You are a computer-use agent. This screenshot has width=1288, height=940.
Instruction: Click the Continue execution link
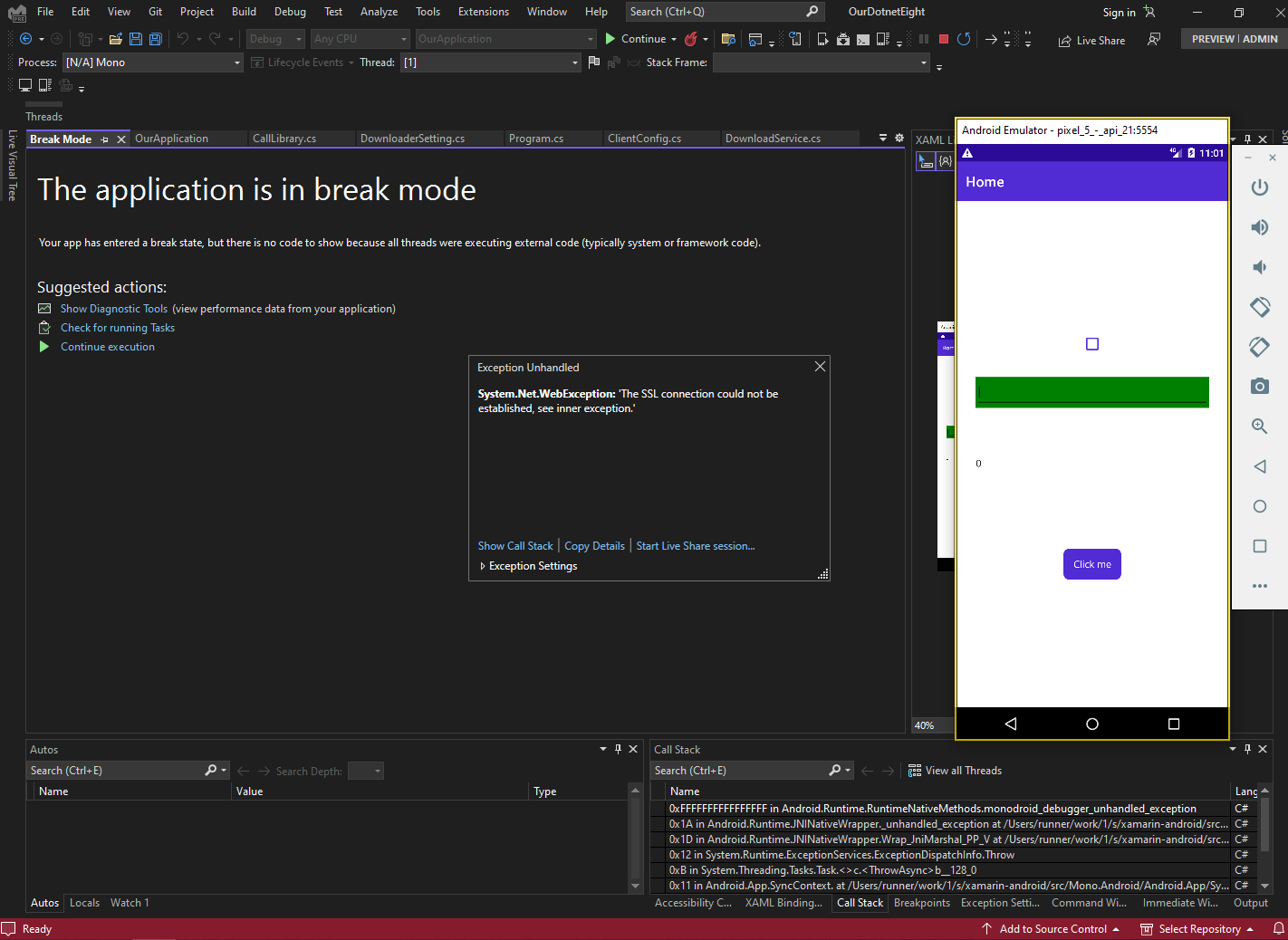[x=107, y=346]
